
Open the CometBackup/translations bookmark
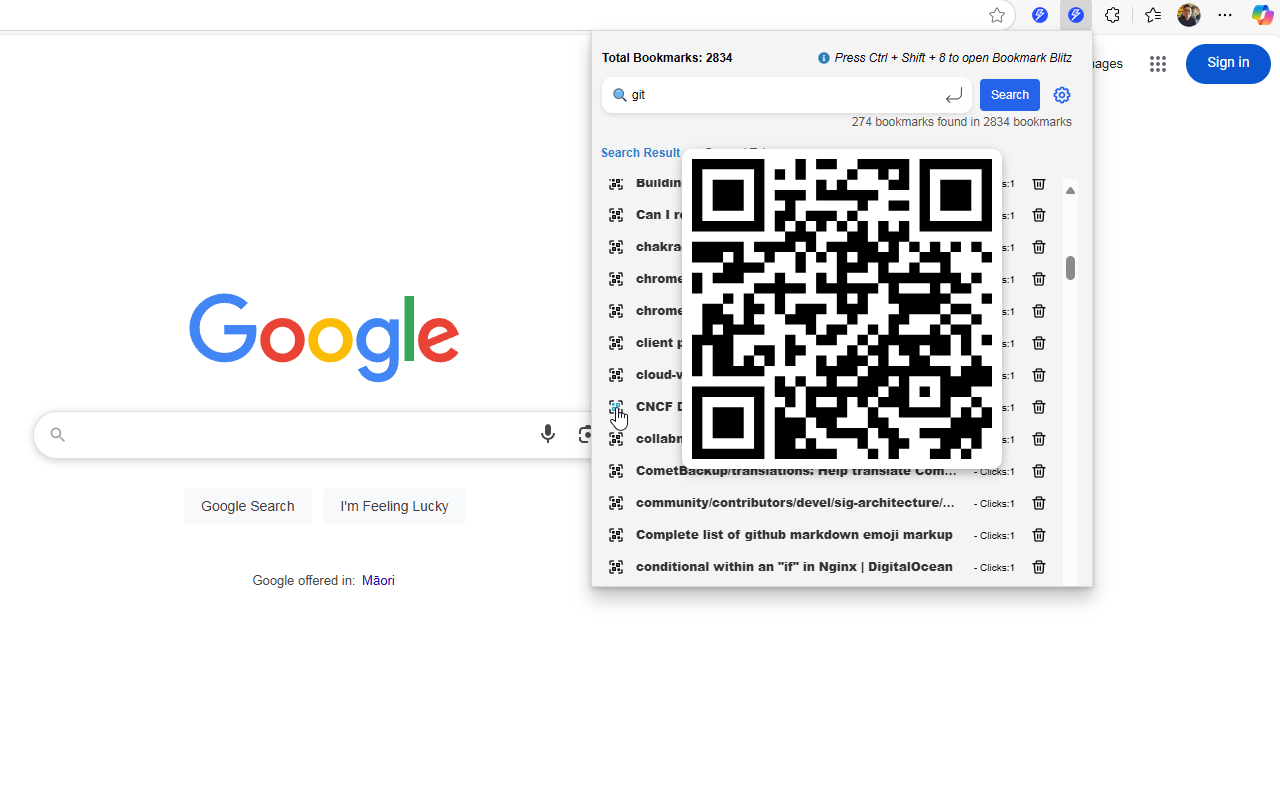pos(795,471)
